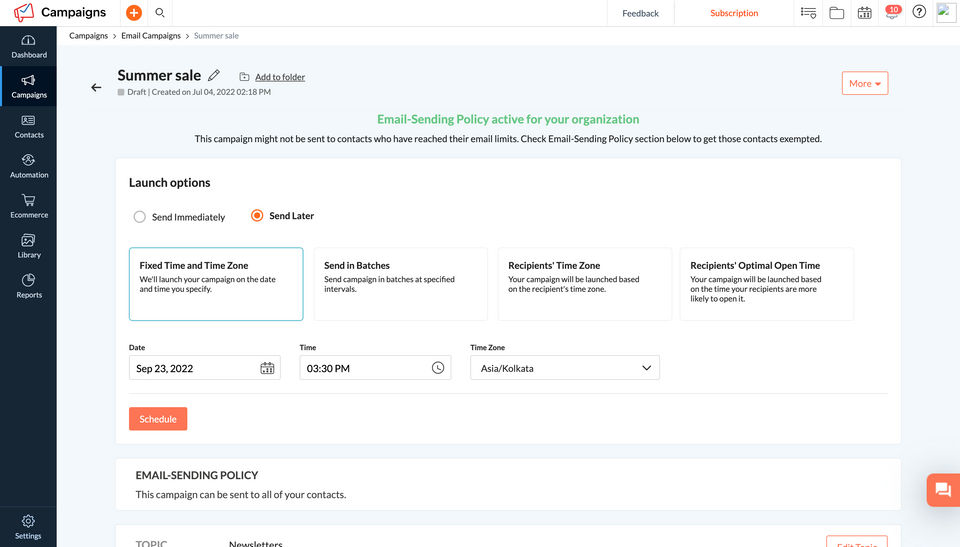Open the chat support bubble

942,490
